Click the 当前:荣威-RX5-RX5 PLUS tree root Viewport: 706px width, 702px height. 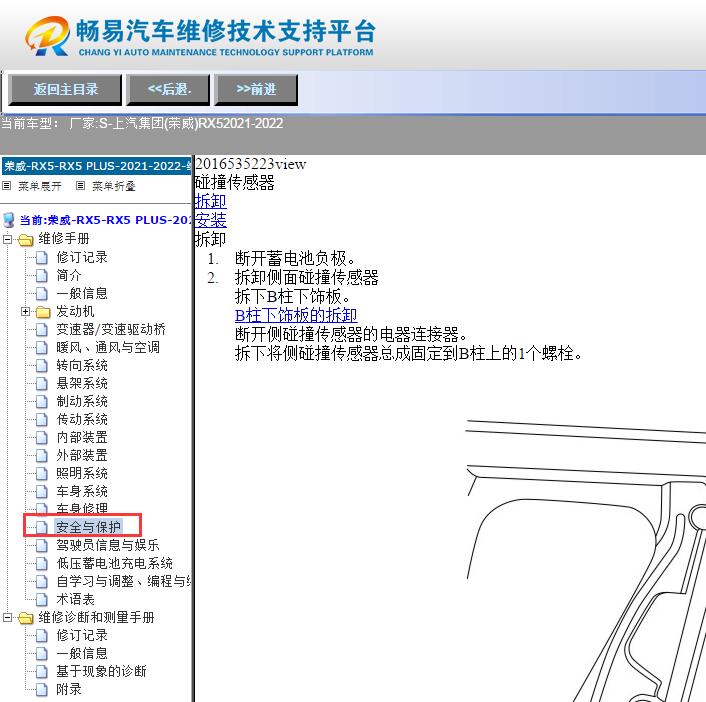point(105,220)
